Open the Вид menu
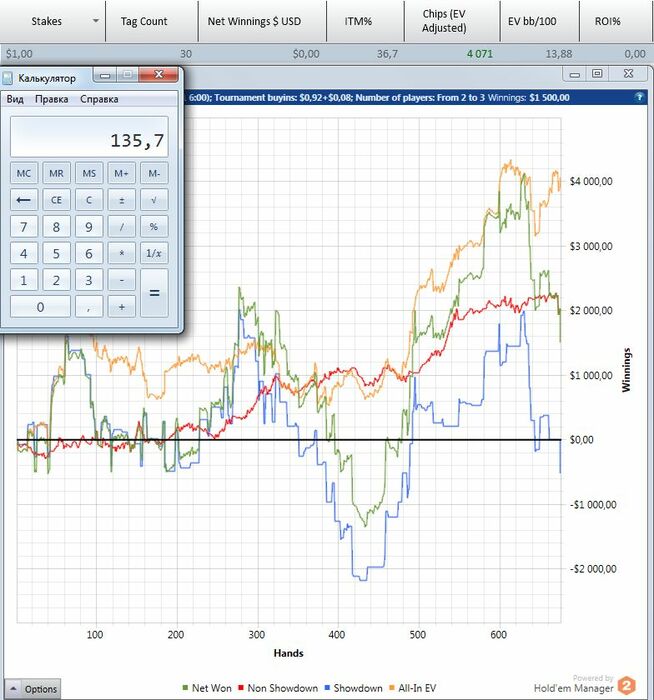This screenshot has width=654, height=700. point(15,99)
